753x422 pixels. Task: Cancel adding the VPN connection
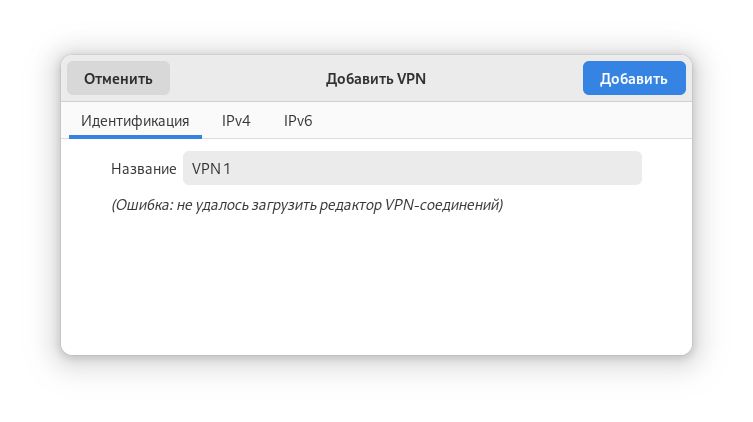118,79
